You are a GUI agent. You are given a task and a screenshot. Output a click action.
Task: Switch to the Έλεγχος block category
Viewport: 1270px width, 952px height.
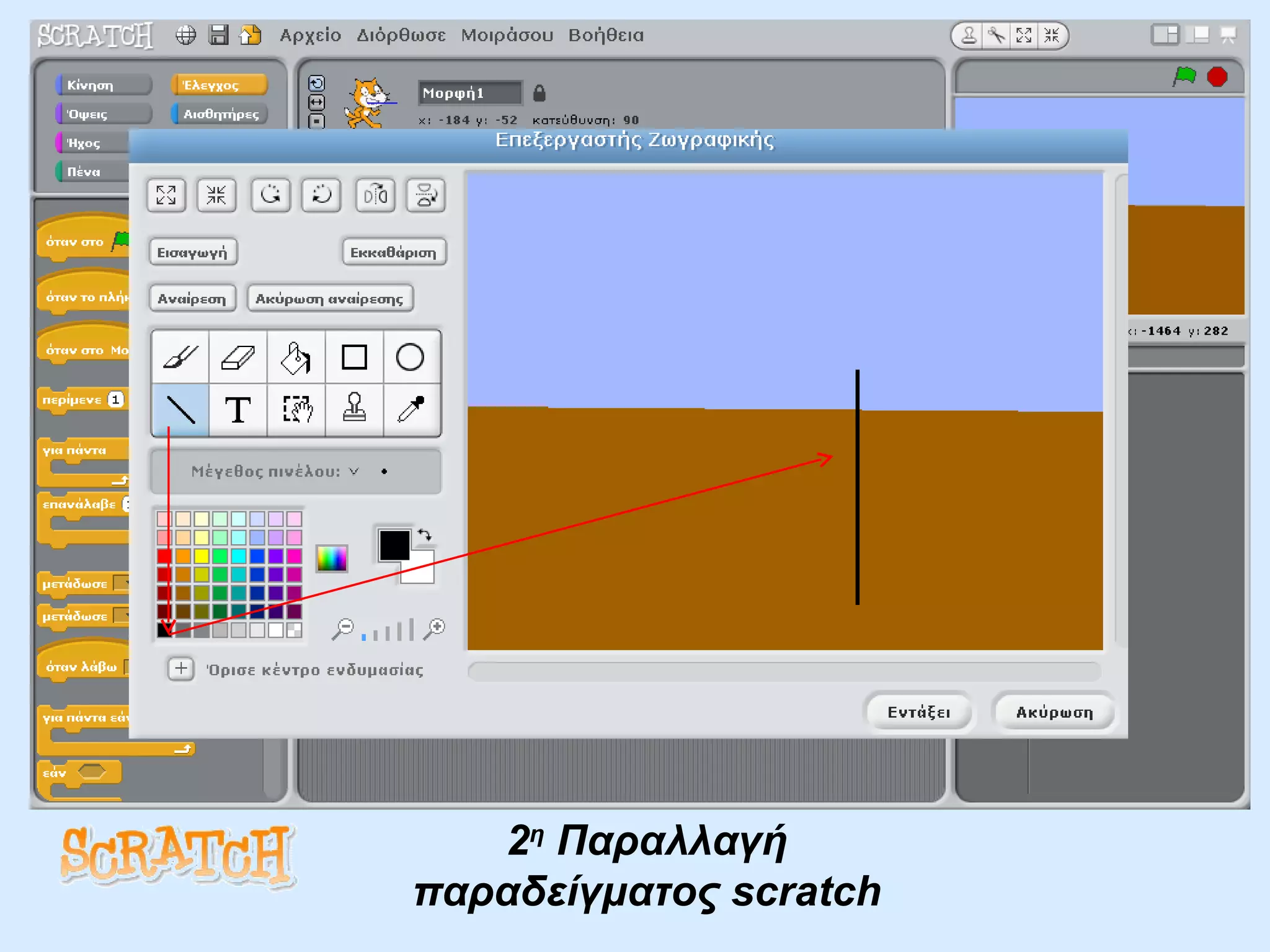(x=219, y=85)
